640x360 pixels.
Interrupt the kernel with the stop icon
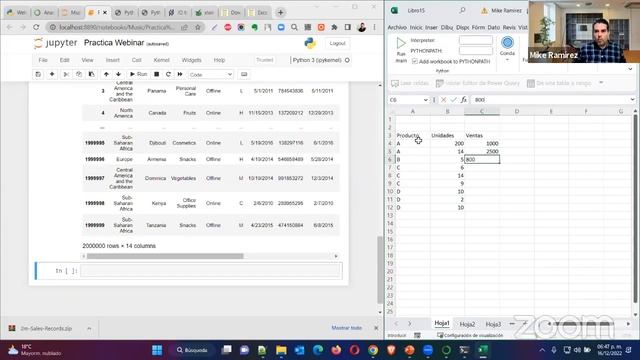click(156, 74)
